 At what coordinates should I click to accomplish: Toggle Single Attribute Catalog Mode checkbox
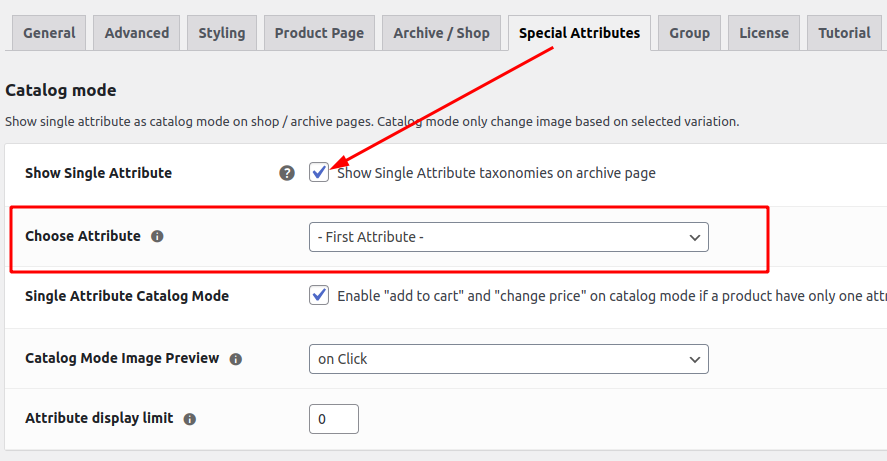319,295
